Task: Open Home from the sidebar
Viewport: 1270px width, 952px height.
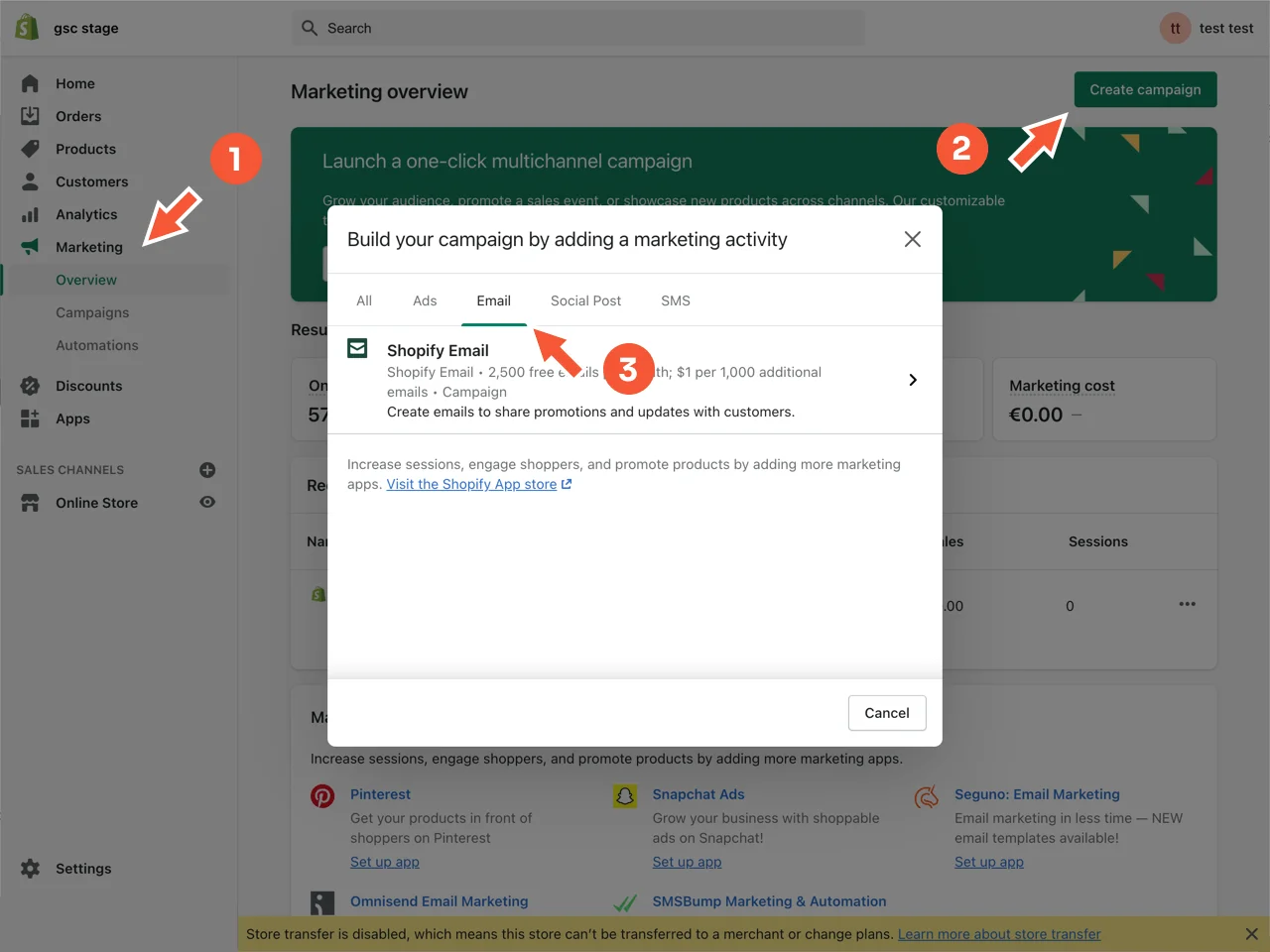Action: (x=75, y=83)
